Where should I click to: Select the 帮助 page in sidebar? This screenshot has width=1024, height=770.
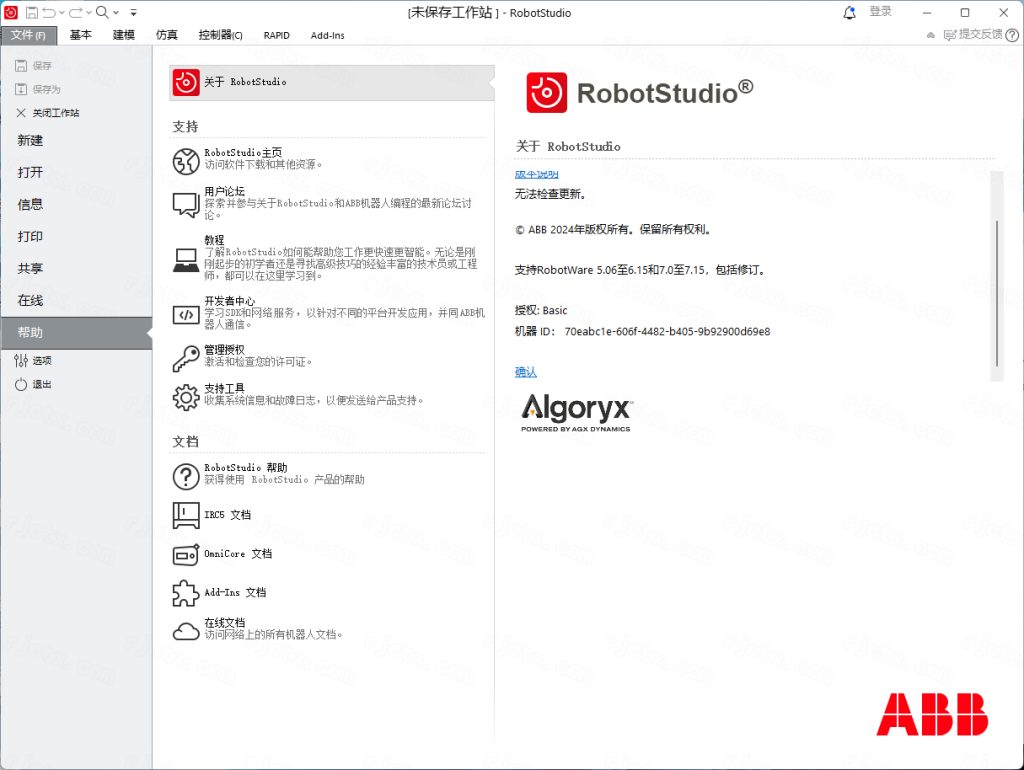(76, 332)
